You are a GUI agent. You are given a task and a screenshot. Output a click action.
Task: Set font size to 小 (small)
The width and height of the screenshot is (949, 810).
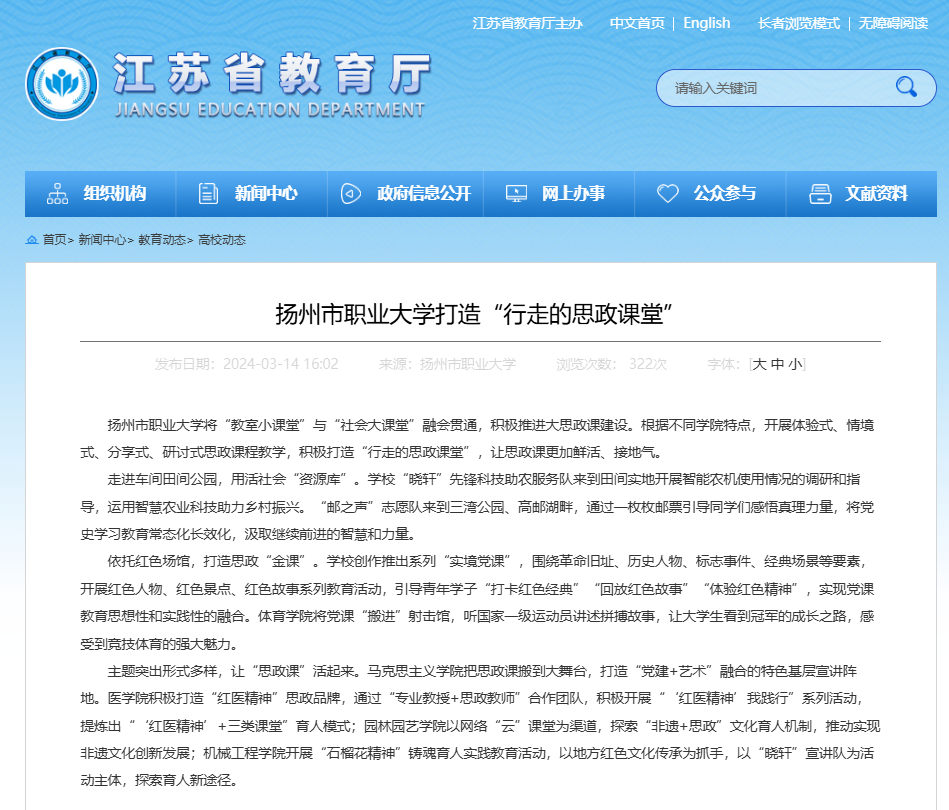[794, 364]
